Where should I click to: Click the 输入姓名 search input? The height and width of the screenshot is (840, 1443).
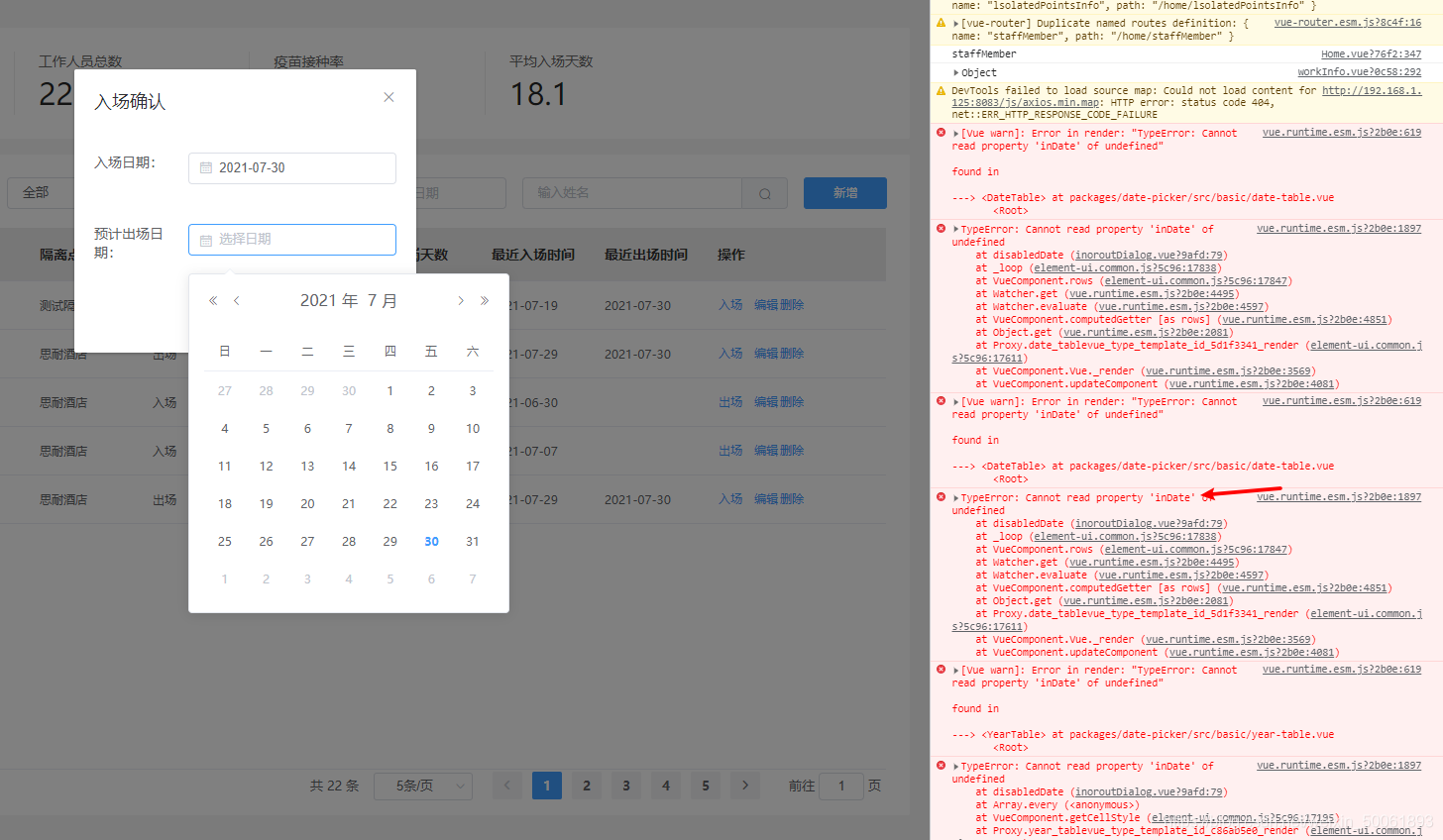click(x=632, y=193)
